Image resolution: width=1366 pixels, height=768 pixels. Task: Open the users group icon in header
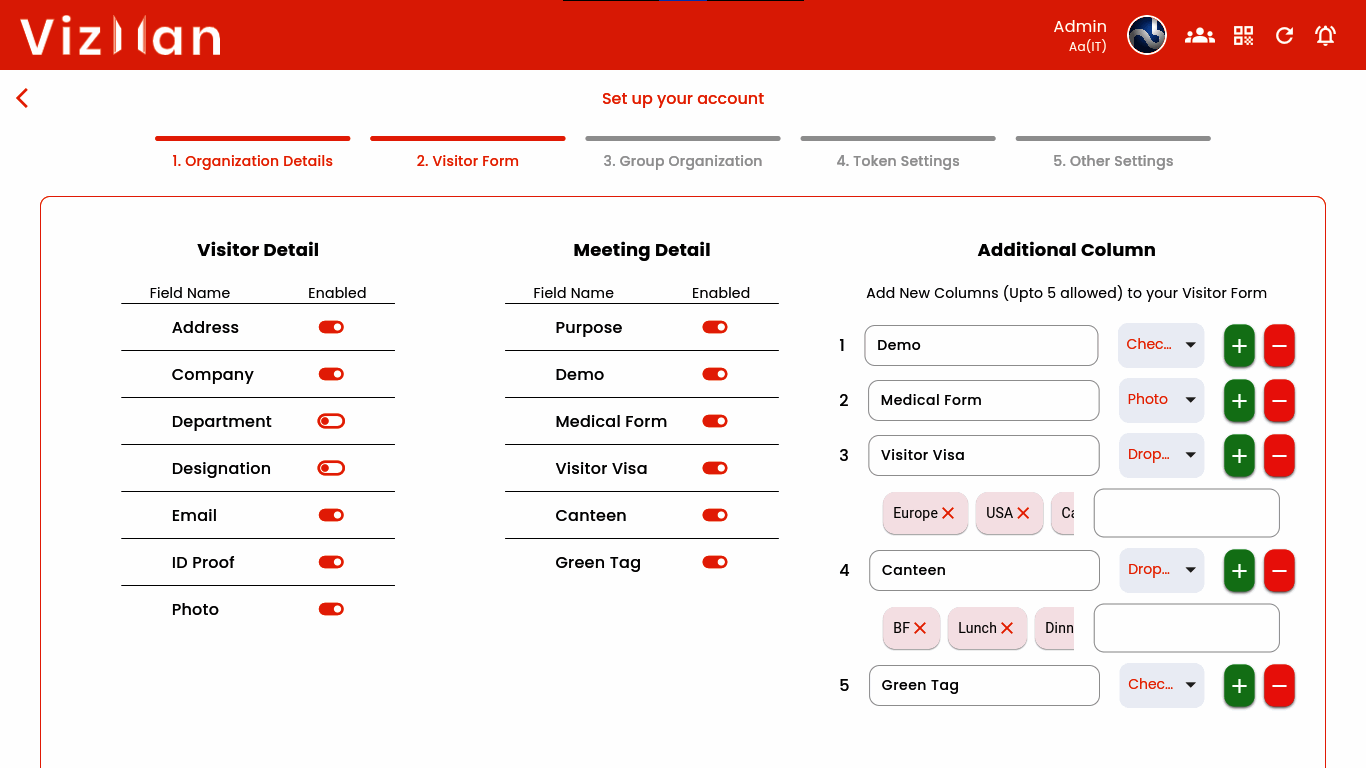[x=1199, y=36]
